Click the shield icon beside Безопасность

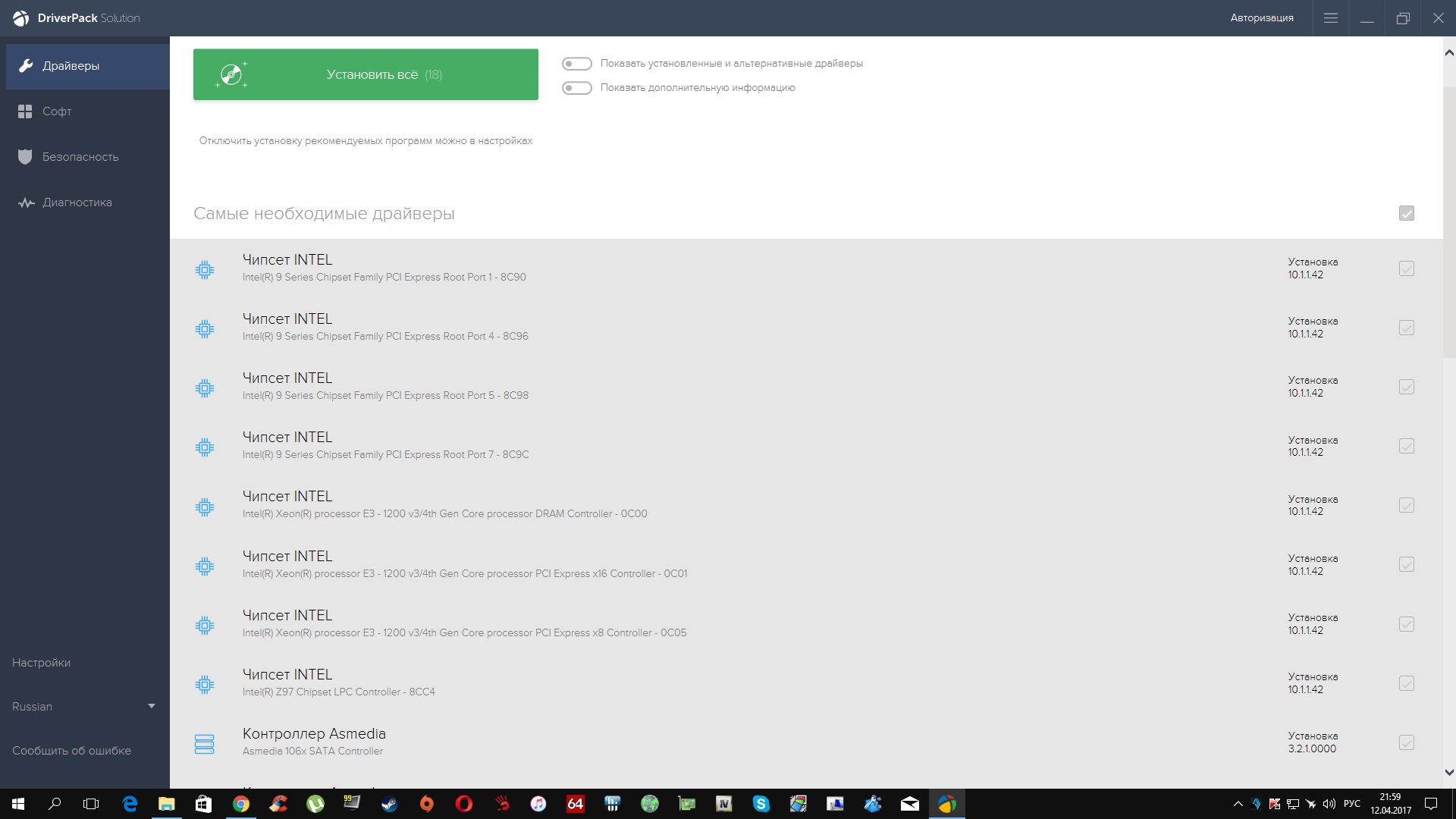pyautogui.click(x=25, y=157)
